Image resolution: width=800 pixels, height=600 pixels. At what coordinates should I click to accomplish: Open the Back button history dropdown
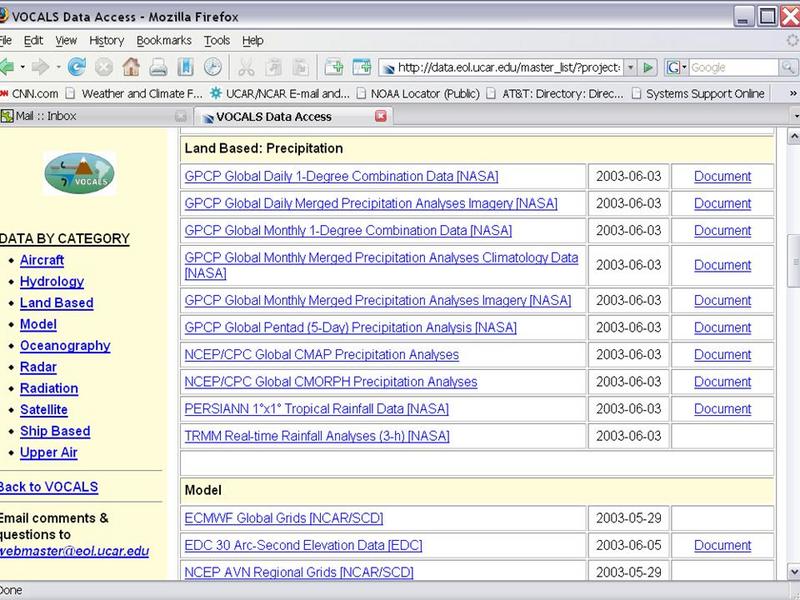[21, 67]
